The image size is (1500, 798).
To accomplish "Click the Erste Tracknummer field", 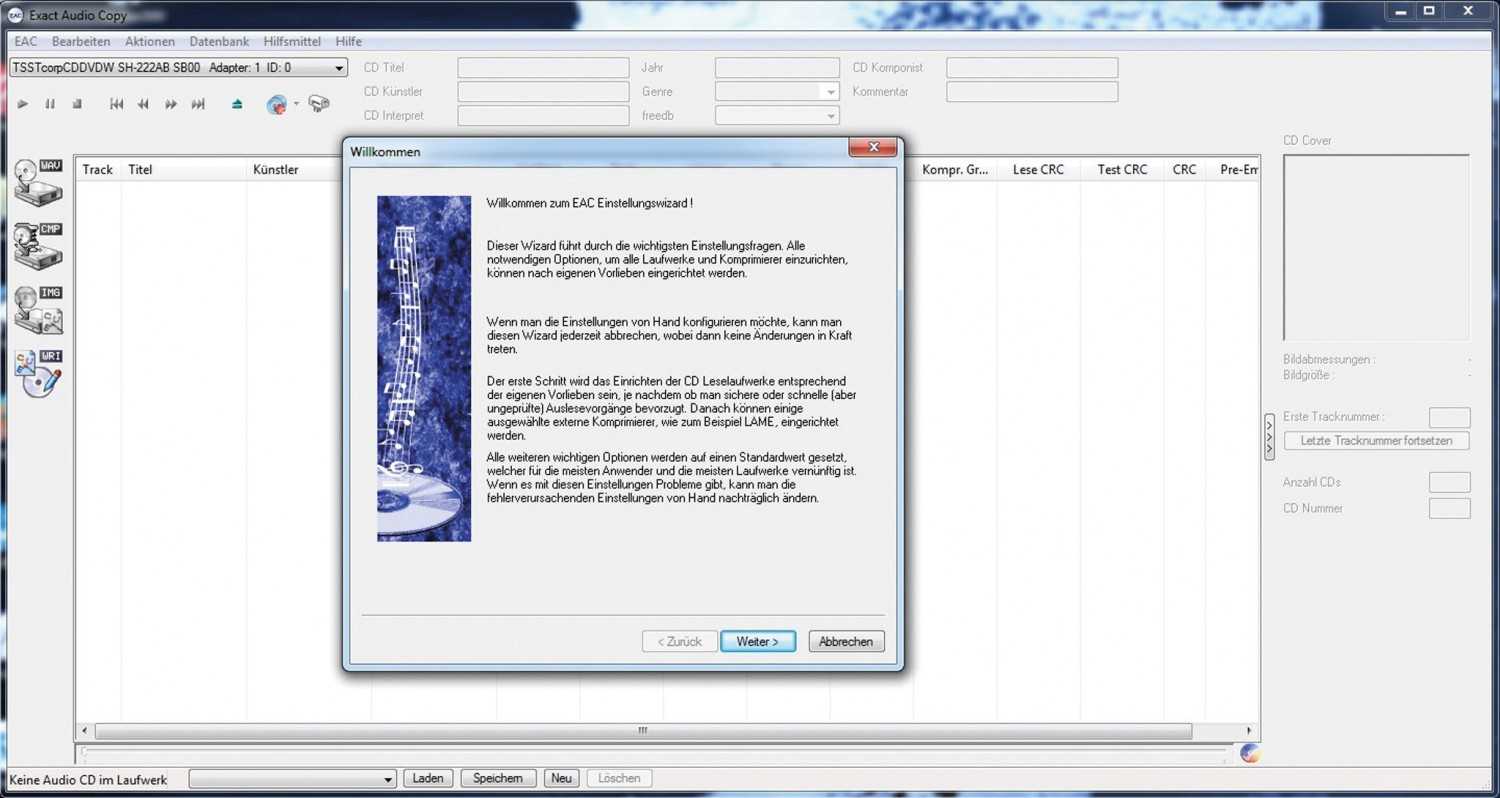I will pos(1450,418).
